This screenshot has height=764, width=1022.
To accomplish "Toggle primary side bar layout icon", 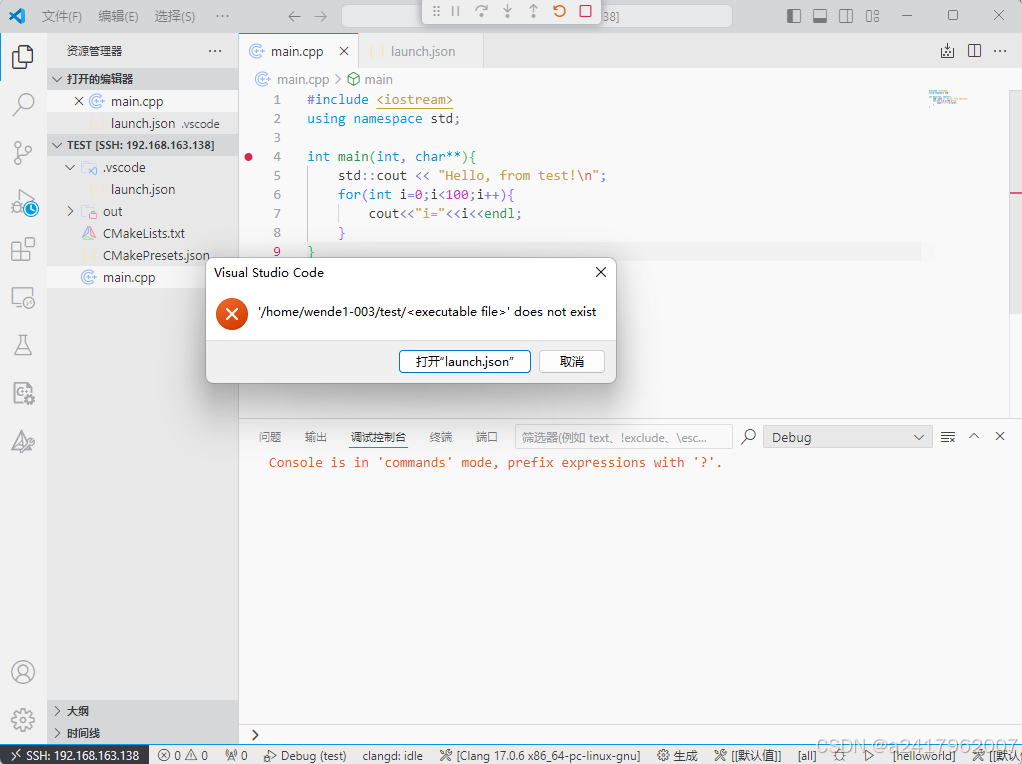I will 794,16.
